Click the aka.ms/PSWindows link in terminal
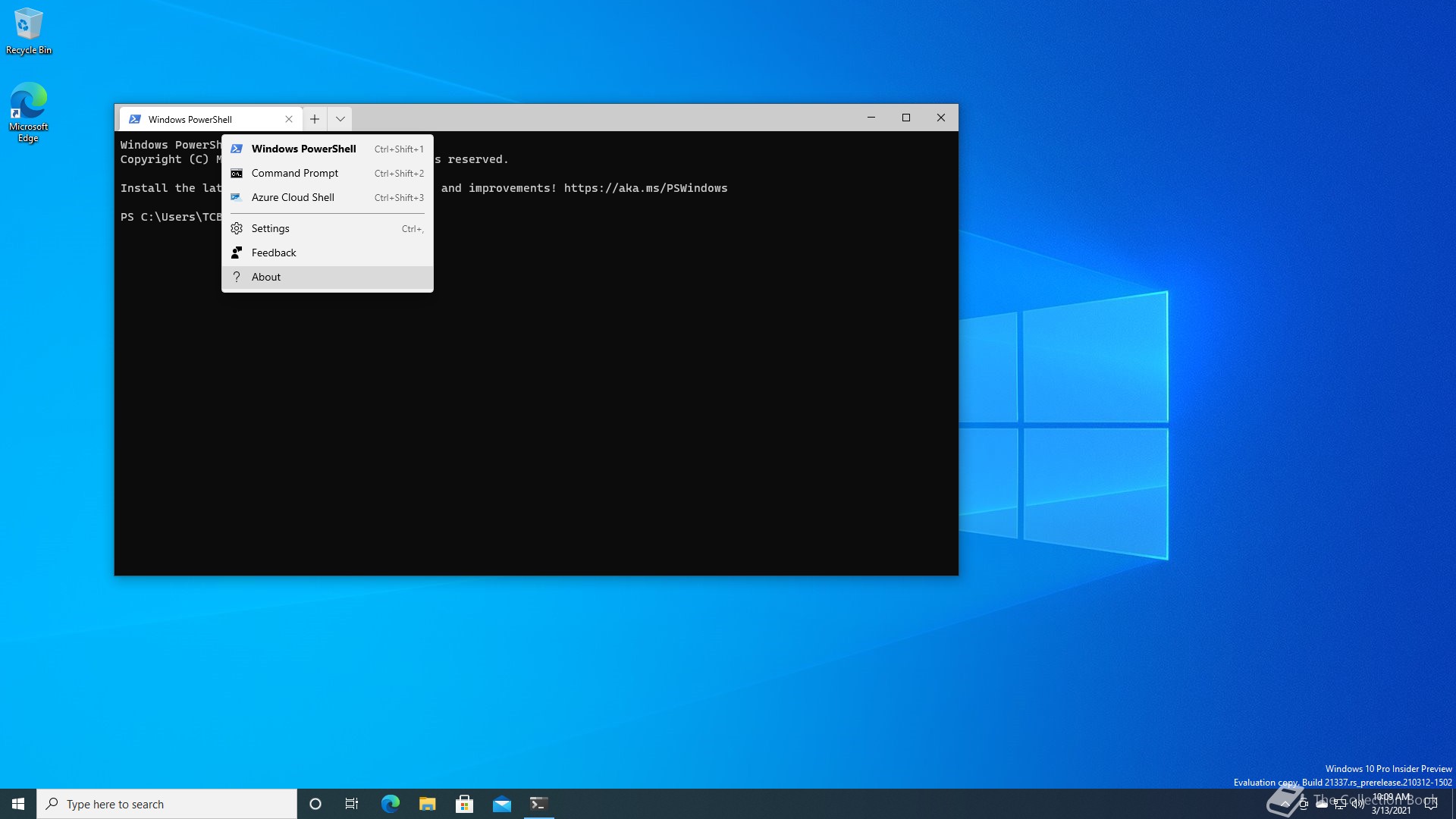This screenshot has height=819, width=1456. click(x=645, y=188)
